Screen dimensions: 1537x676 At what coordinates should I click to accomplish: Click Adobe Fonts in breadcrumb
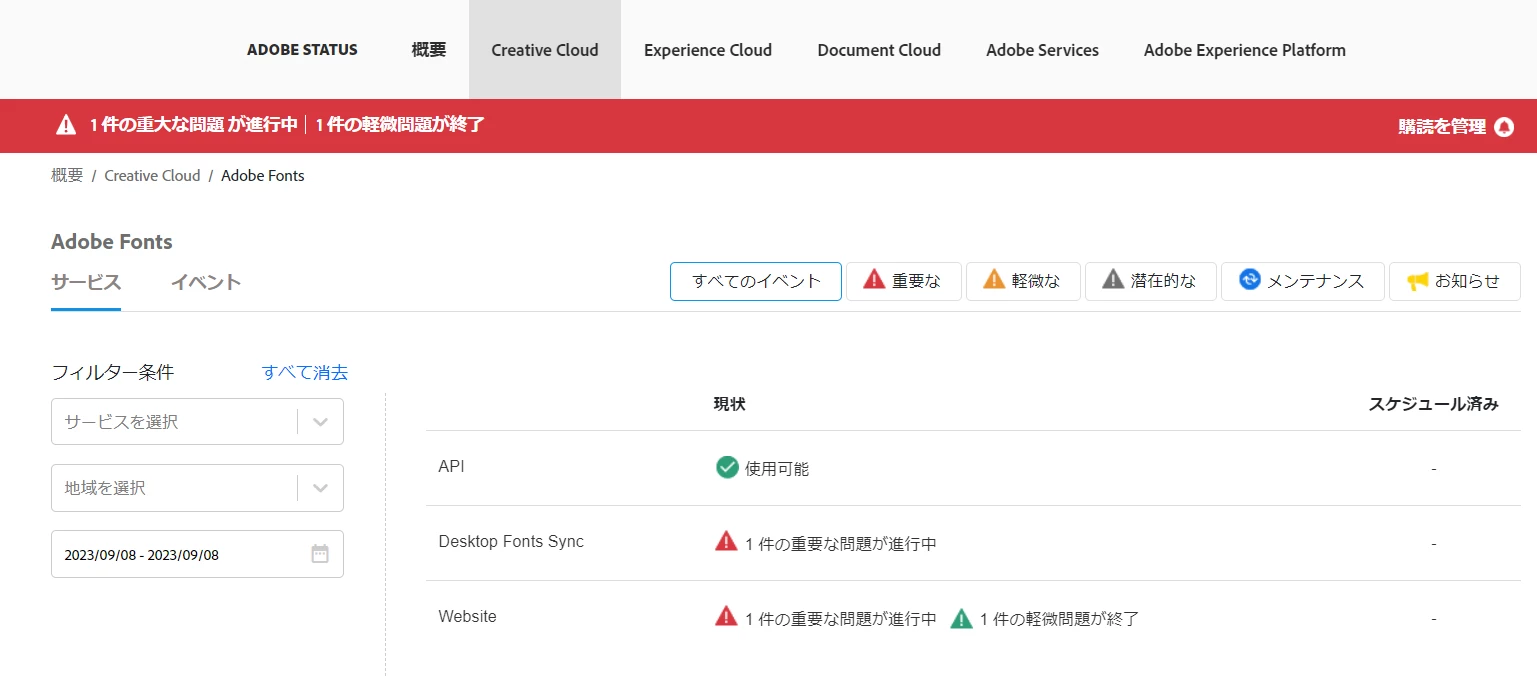click(263, 175)
